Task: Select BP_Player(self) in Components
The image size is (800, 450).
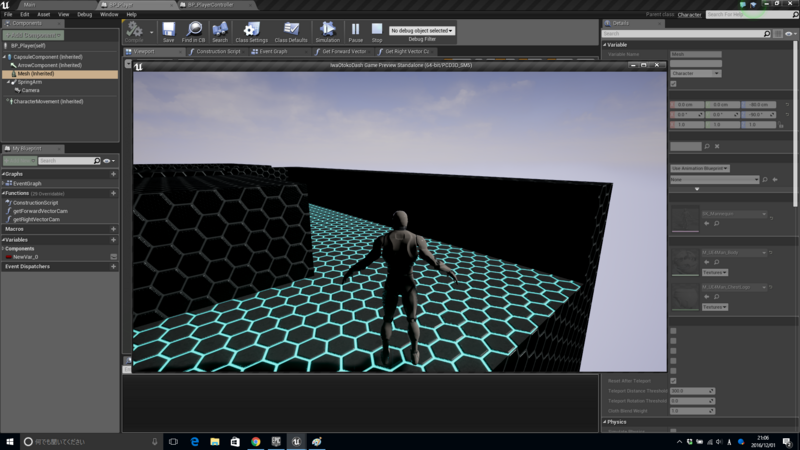Action: coord(28,45)
